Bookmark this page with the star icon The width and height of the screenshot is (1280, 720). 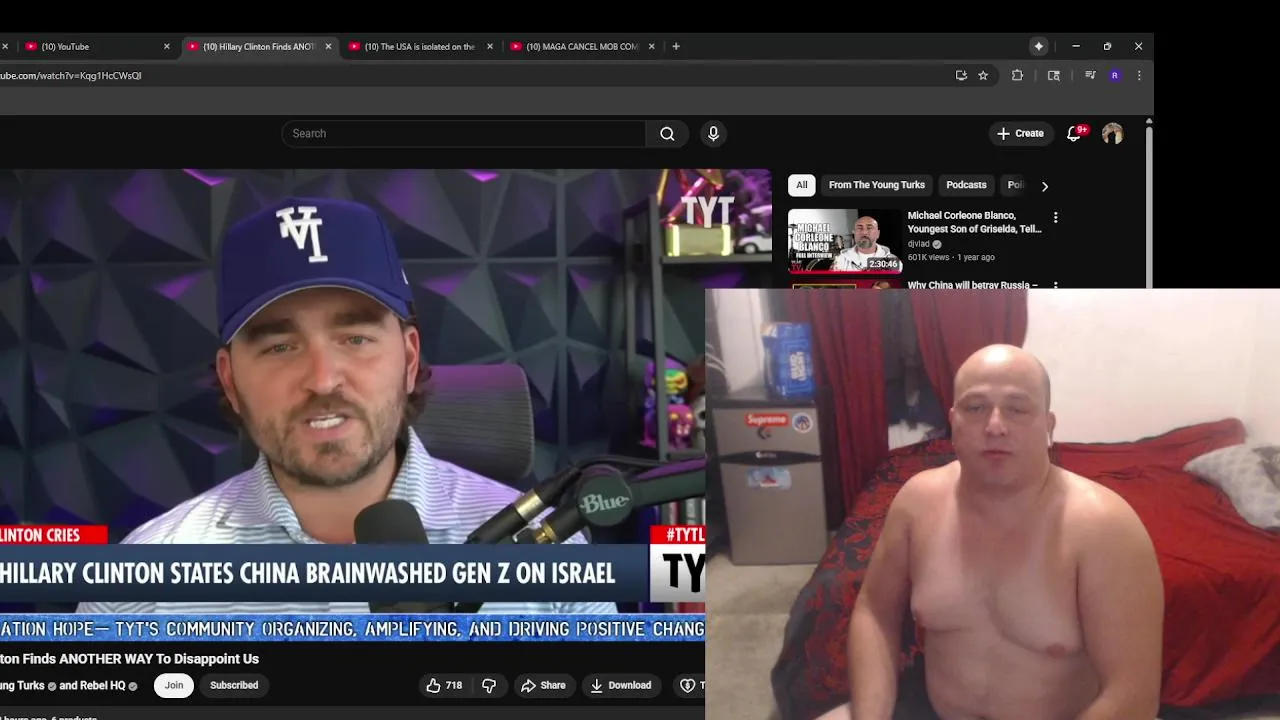(x=983, y=75)
